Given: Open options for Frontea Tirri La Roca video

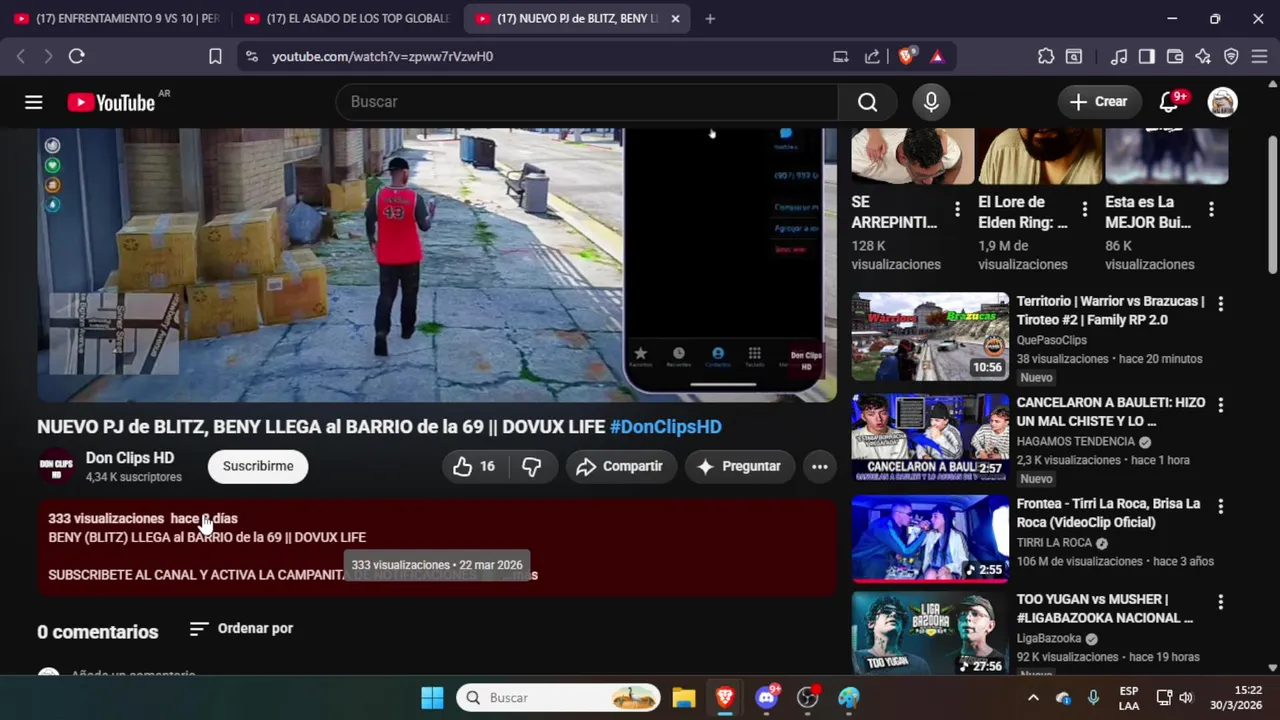Looking at the screenshot, I should coord(1220,507).
